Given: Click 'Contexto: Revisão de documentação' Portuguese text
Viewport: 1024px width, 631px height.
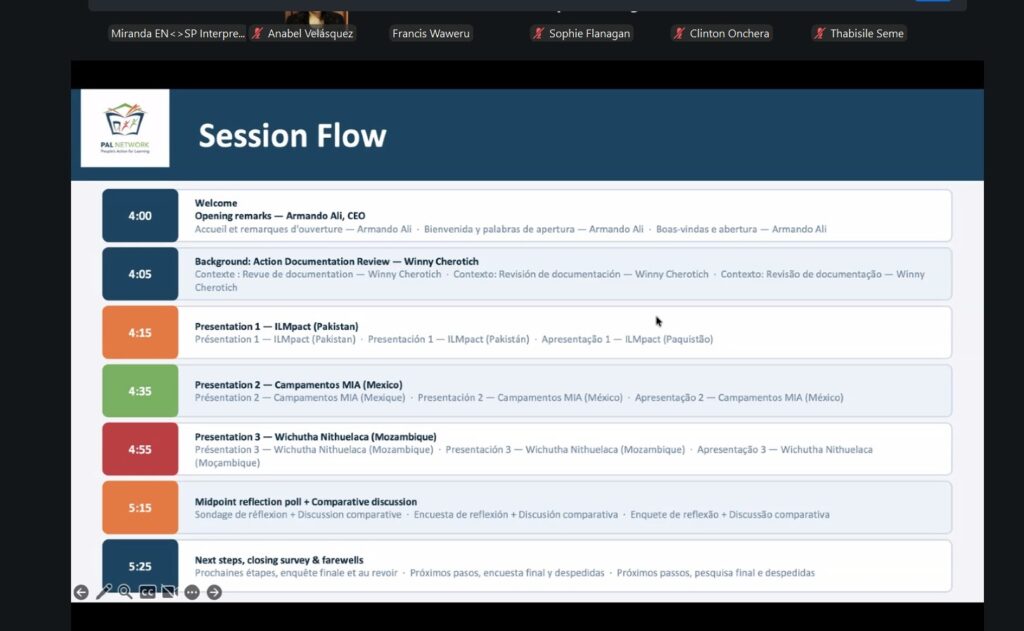Looking at the screenshot, I should [801, 274].
